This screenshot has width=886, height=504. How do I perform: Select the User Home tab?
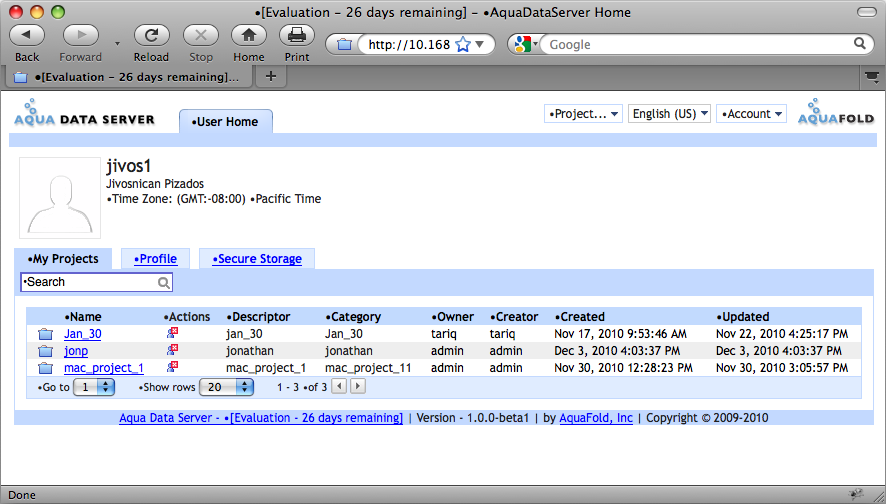point(225,121)
